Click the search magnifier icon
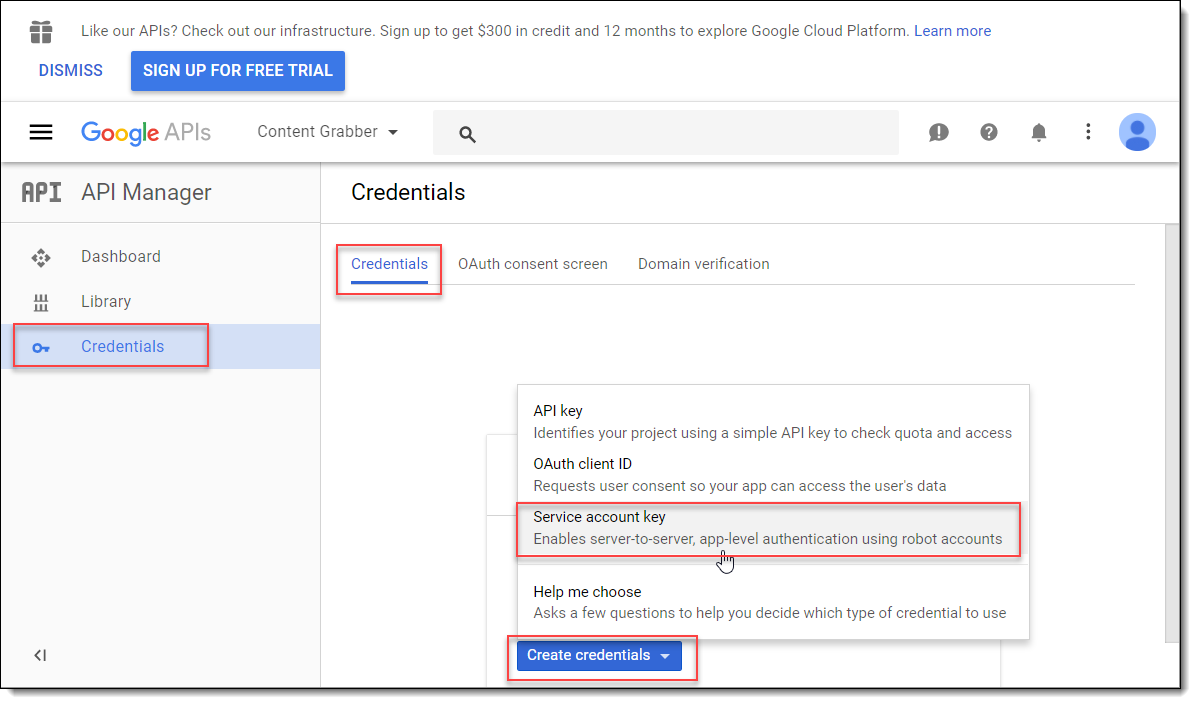Image resolution: width=1196 pixels, height=704 pixels. coord(468,135)
